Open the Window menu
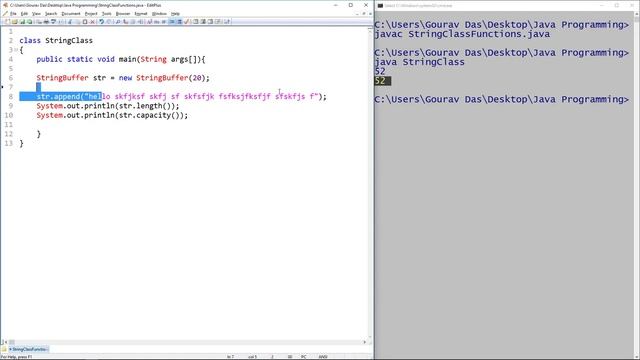 159,13
